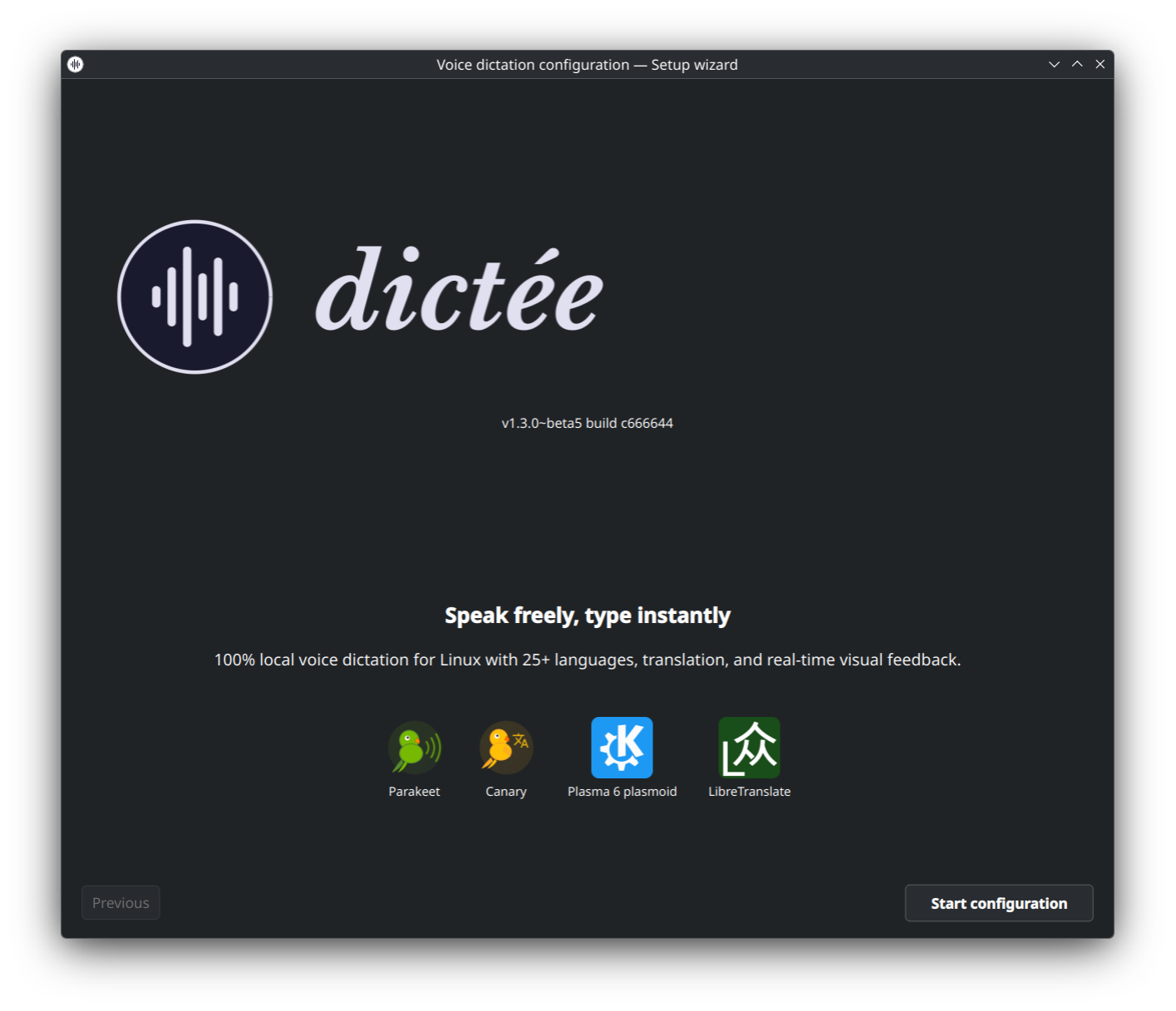Screen dimensions: 1176x1011
Task: Click the Parakeet green bird icon
Action: [415, 748]
